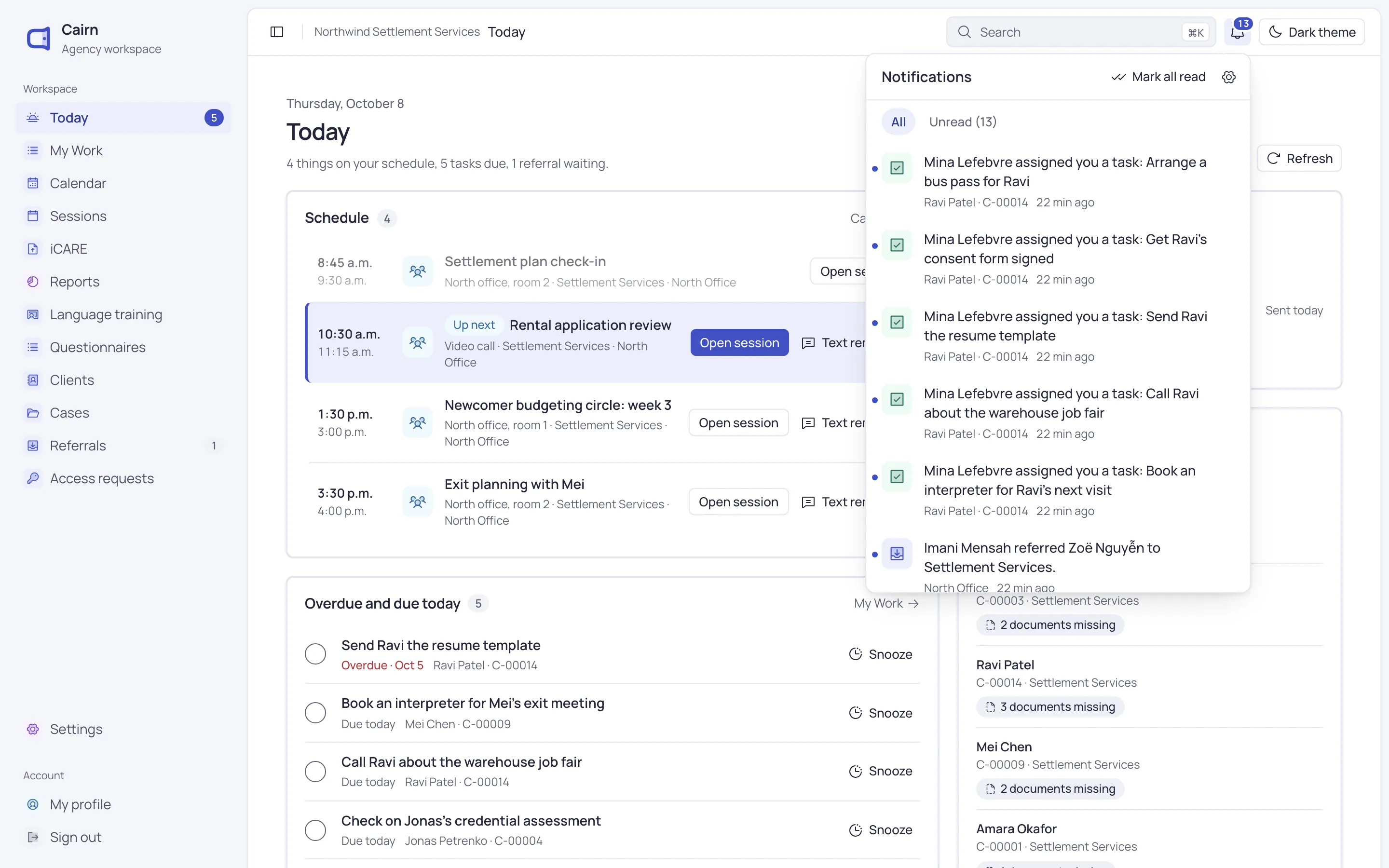The image size is (1389, 868).
Task: Complete task Send Ravi the resume template
Action: click(x=315, y=654)
